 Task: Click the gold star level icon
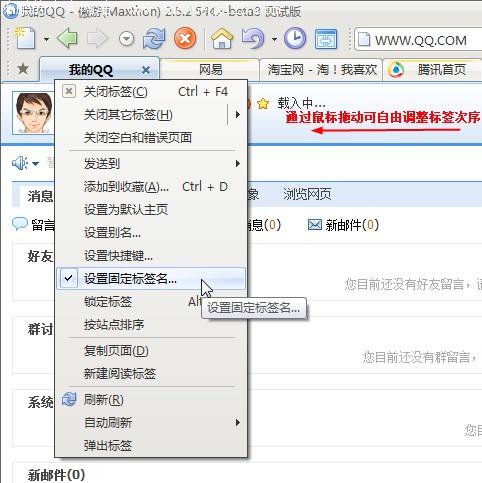(263, 104)
